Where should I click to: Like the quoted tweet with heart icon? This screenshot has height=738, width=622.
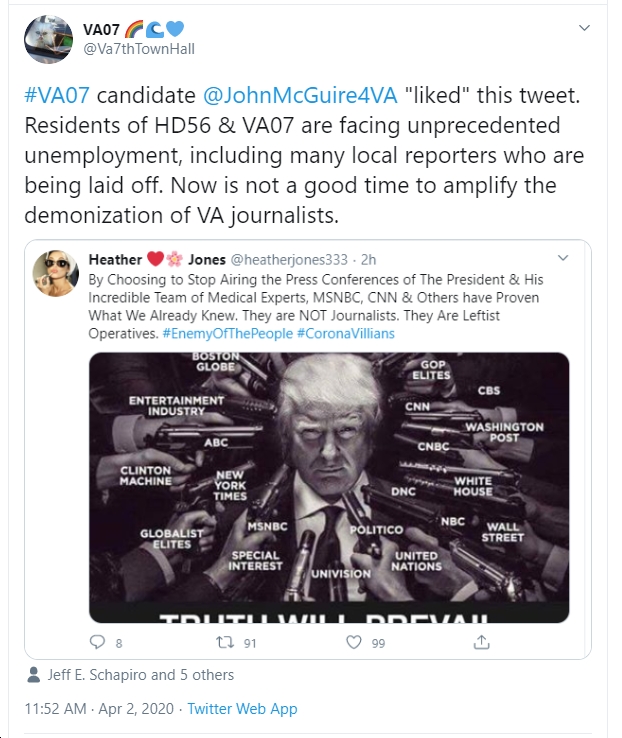[354, 642]
